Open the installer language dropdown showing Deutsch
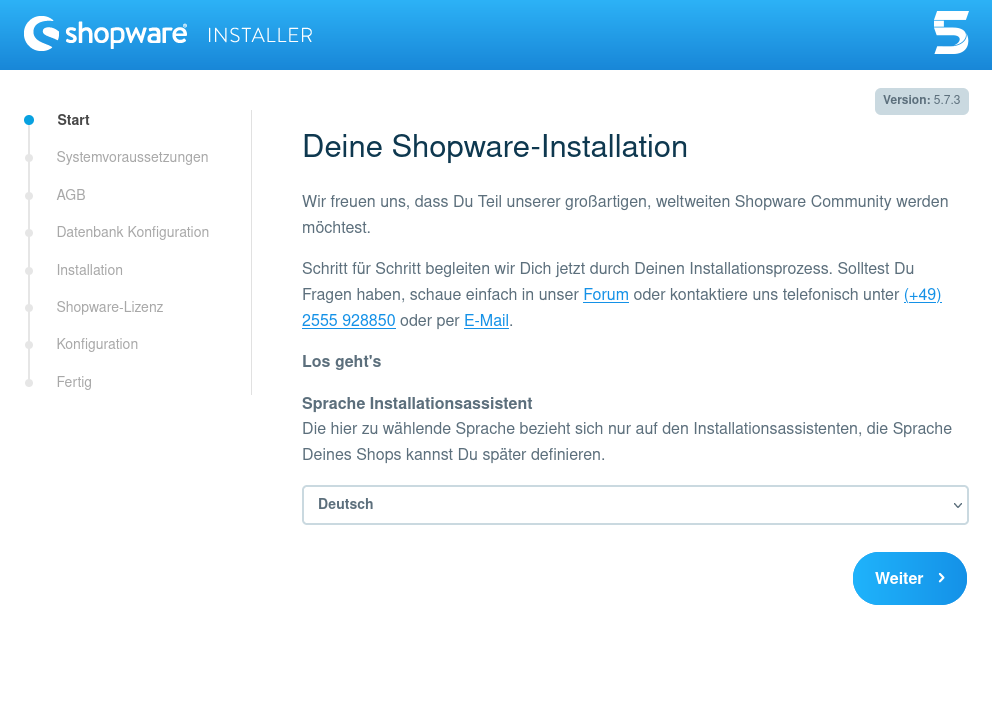Image resolution: width=992 pixels, height=706 pixels. tap(635, 505)
